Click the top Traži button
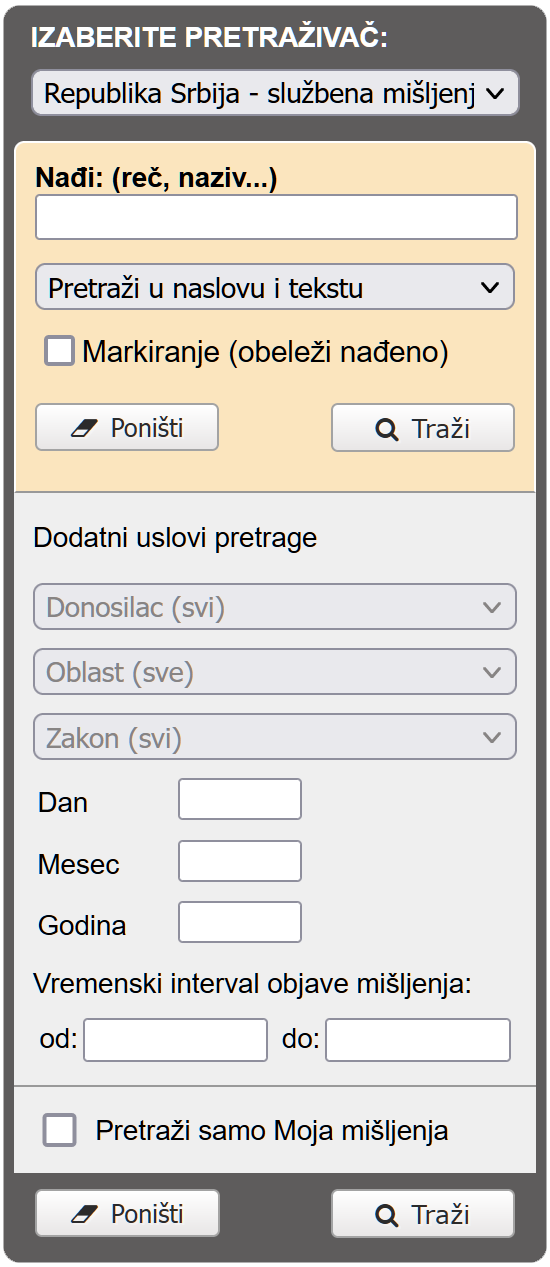The width and height of the screenshot is (550, 1267). (423, 428)
